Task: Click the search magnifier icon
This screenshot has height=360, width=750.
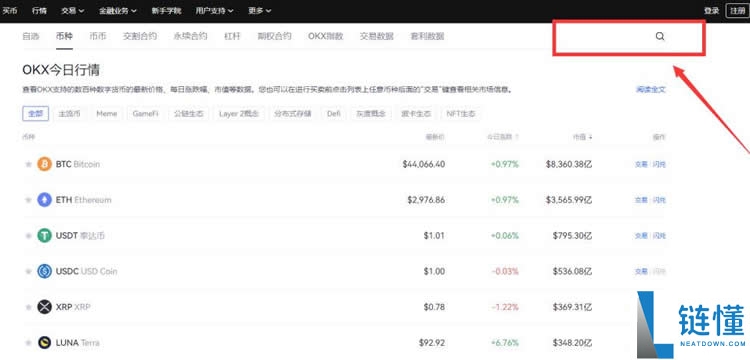Action: coord(660,36)
